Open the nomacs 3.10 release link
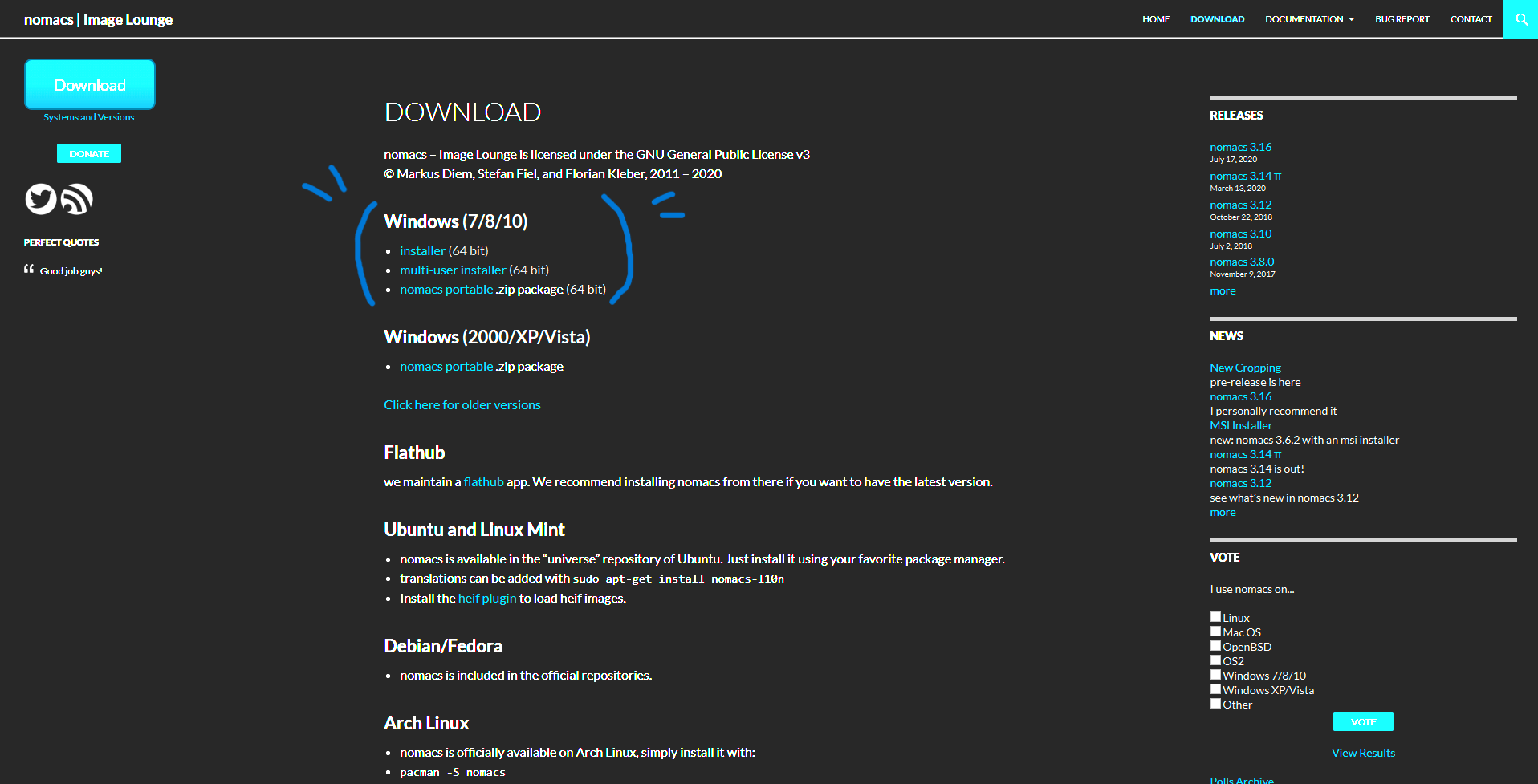This screenshot has width=1538, height=784. pyautogui.click(x=1240, y=234)
